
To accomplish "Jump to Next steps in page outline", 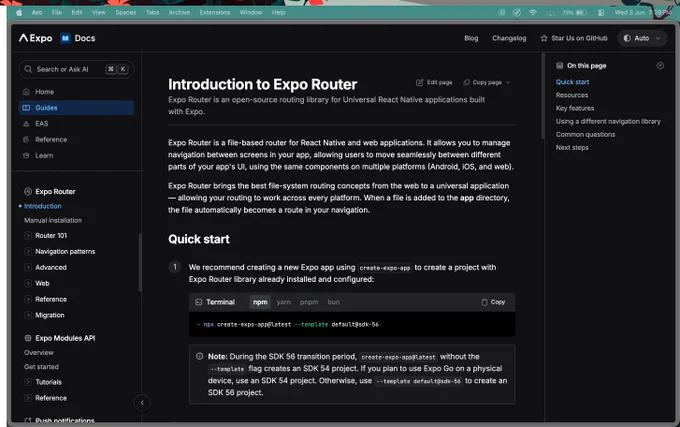I will point(572,148).
